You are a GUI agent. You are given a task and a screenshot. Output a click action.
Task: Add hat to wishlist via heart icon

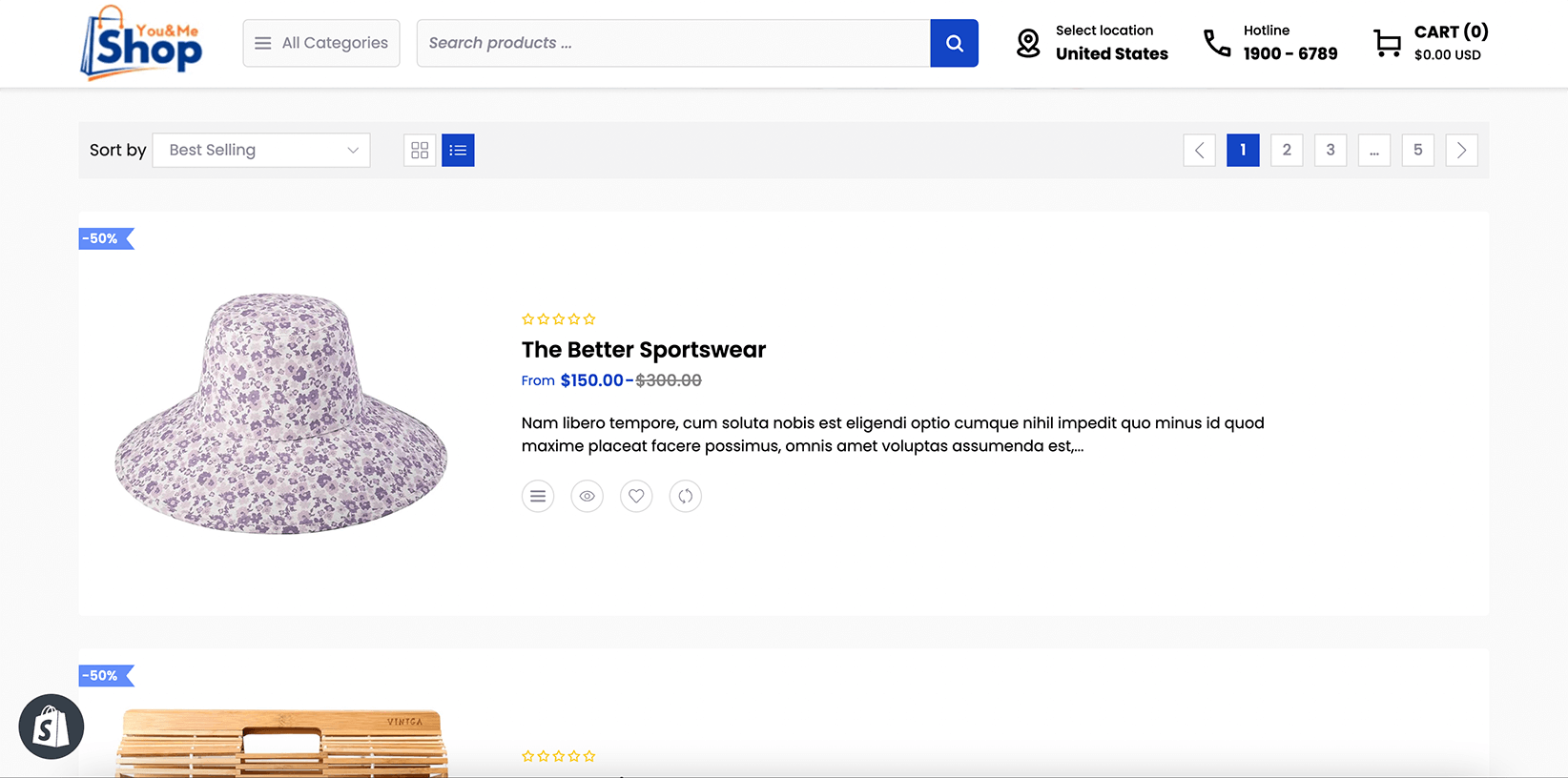click(x=636, y=496)
